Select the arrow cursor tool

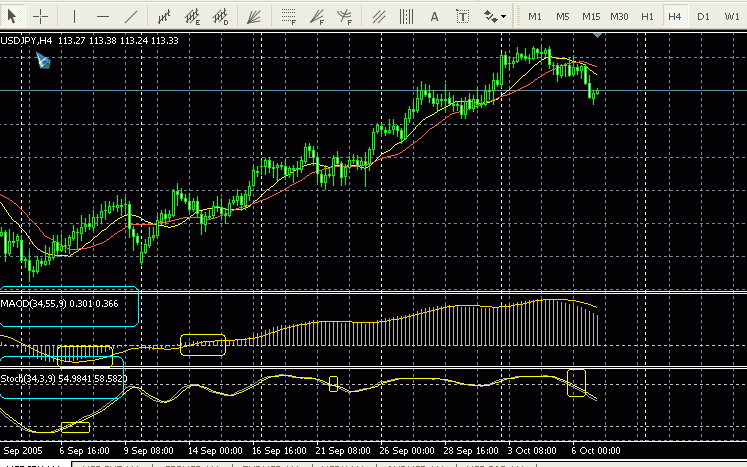point(13,16)
